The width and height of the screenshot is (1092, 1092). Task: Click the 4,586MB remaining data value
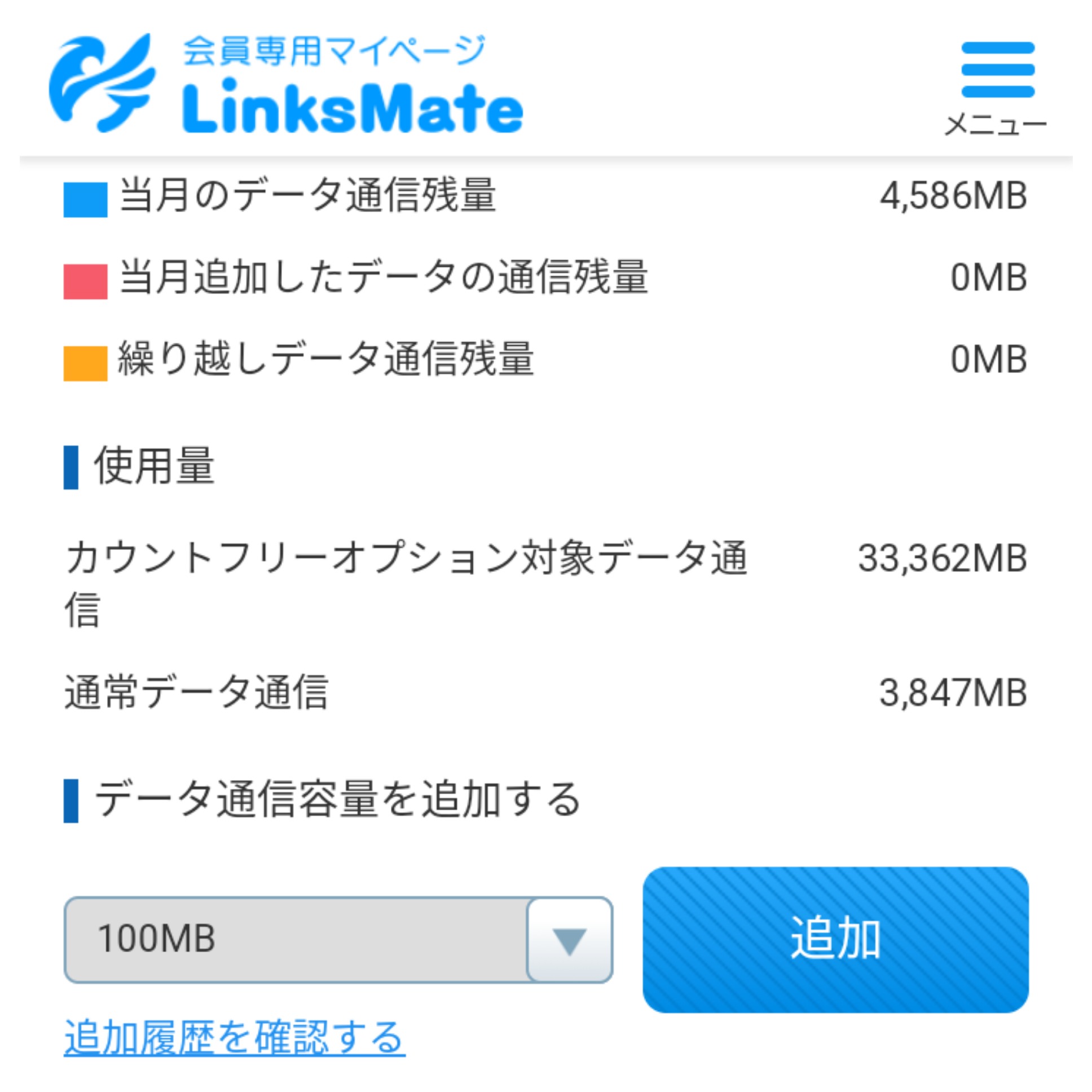click(x=953, y=196)
